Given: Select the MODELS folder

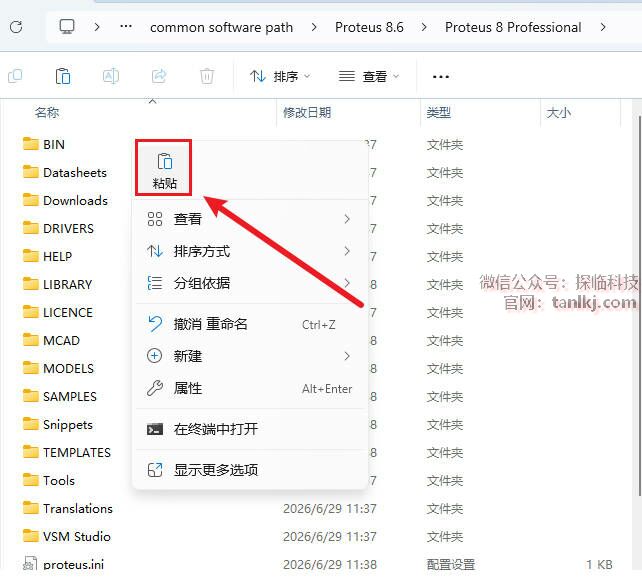Looking at the screenshot, I should (x=58, y=368).
